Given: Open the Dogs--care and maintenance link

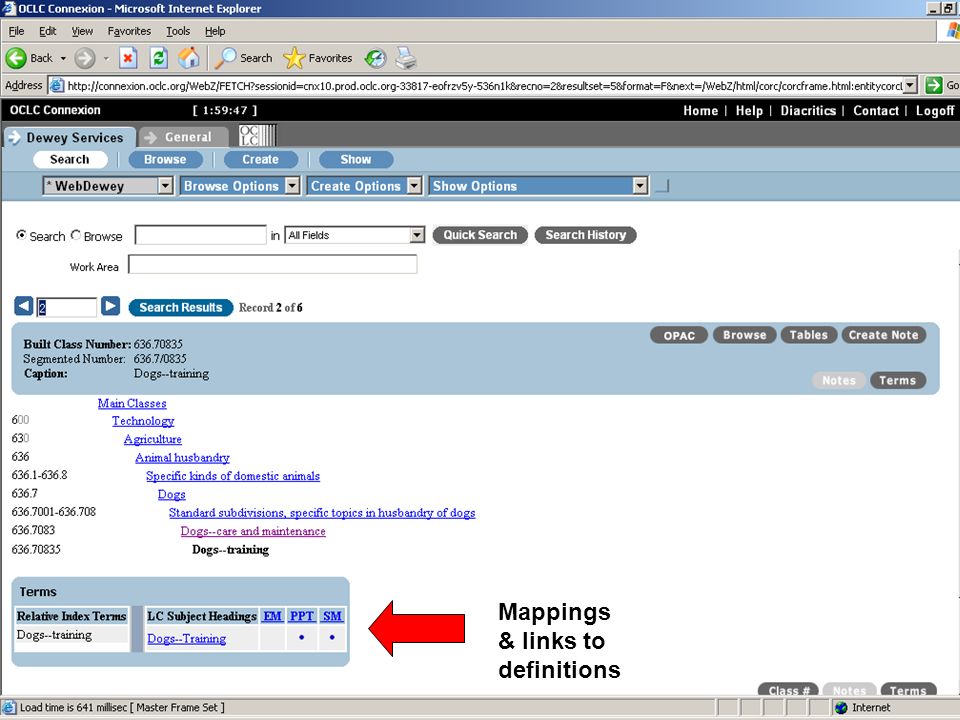Looking at the screenshot, I should [253, 531].
